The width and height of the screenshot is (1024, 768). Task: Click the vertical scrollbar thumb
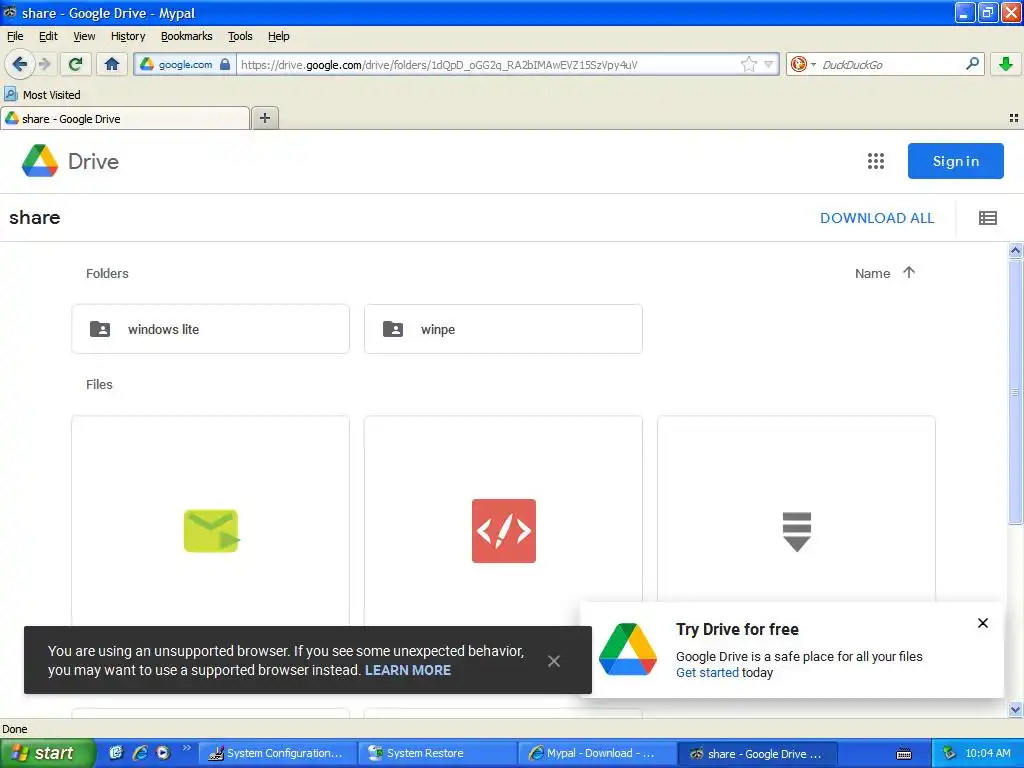[x=1016, y=392]
